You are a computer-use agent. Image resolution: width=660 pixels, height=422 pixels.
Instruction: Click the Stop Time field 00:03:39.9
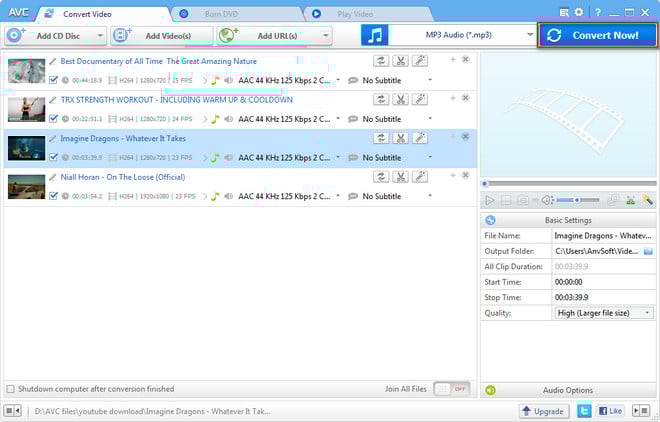point(604,297)
